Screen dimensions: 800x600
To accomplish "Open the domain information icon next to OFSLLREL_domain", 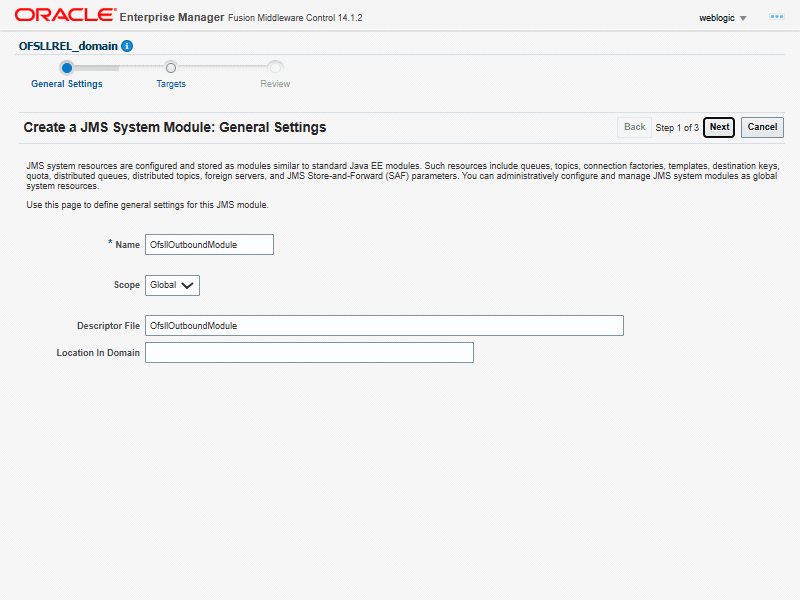I will [x=127, y=46].
